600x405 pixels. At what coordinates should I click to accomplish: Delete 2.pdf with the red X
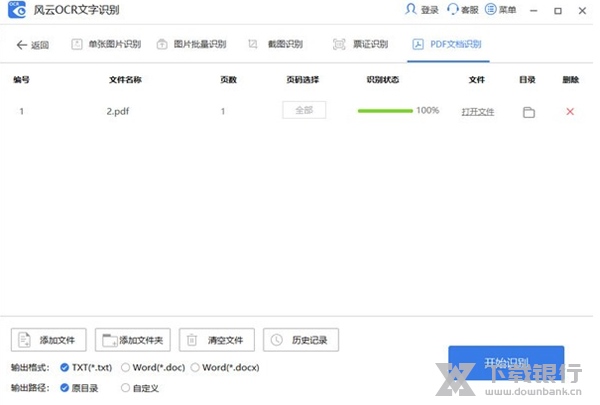(570, 111)
